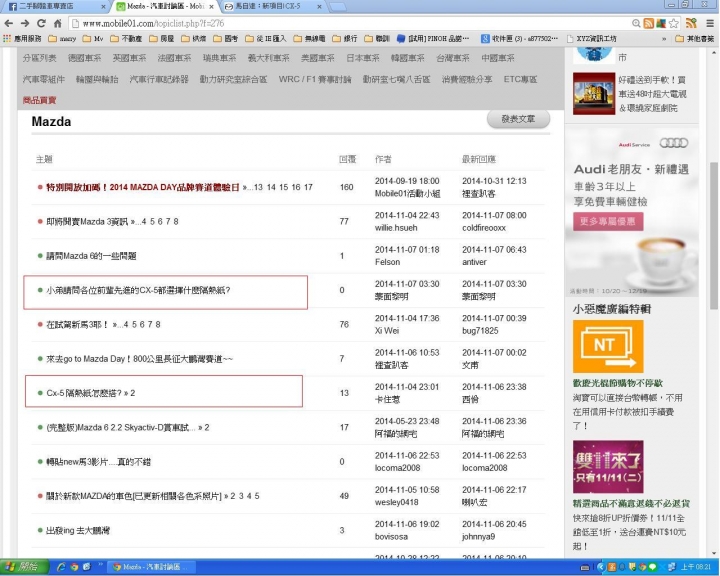Open the 在試駕新馬3耶 thread
The height and width of the screenshot is (576, 720).
(x=77, y=324)
